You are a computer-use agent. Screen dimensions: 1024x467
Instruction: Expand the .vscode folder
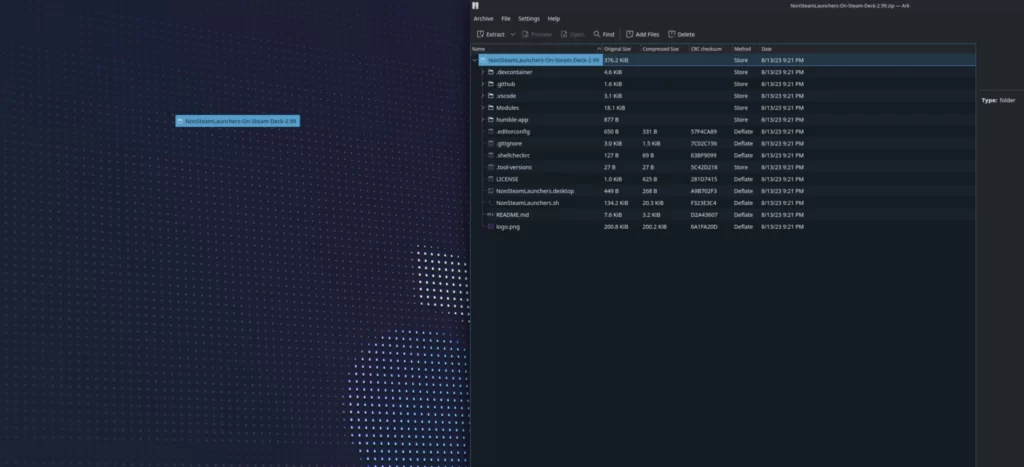[x=483, y=96]
